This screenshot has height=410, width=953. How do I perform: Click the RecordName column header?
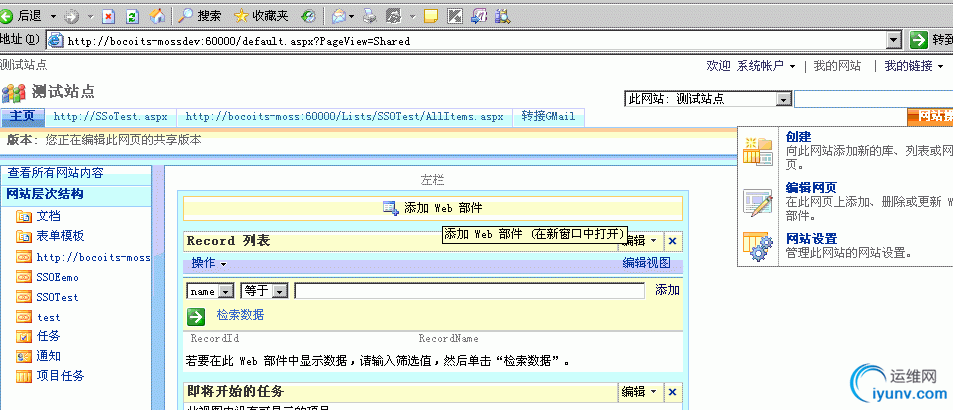pyautogui.click(x=449, y=338)
